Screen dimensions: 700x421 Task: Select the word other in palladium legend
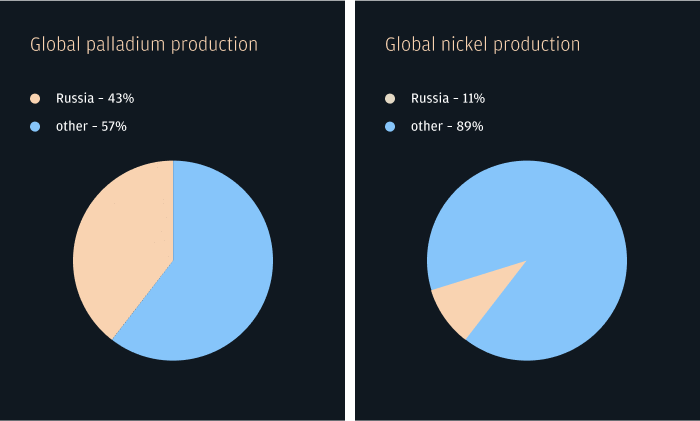(72, 127)
